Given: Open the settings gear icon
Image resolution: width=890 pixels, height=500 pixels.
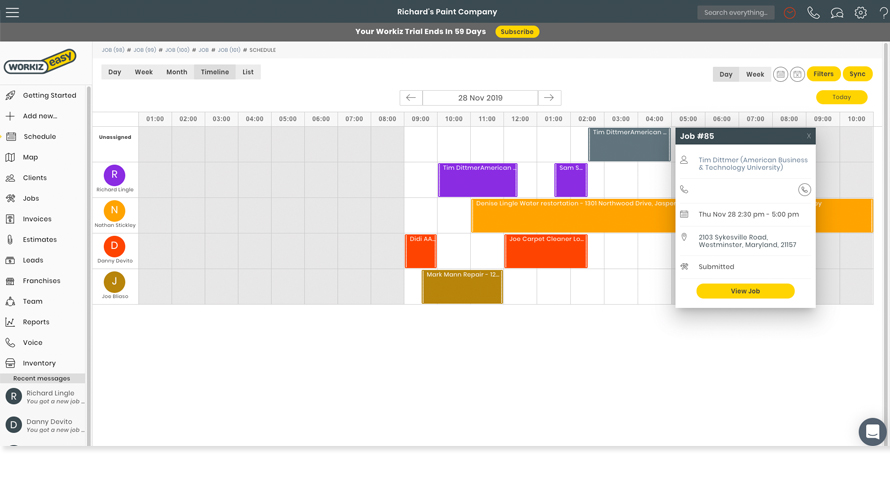Looking at the screenshot, I should click(x=860, y=12).
